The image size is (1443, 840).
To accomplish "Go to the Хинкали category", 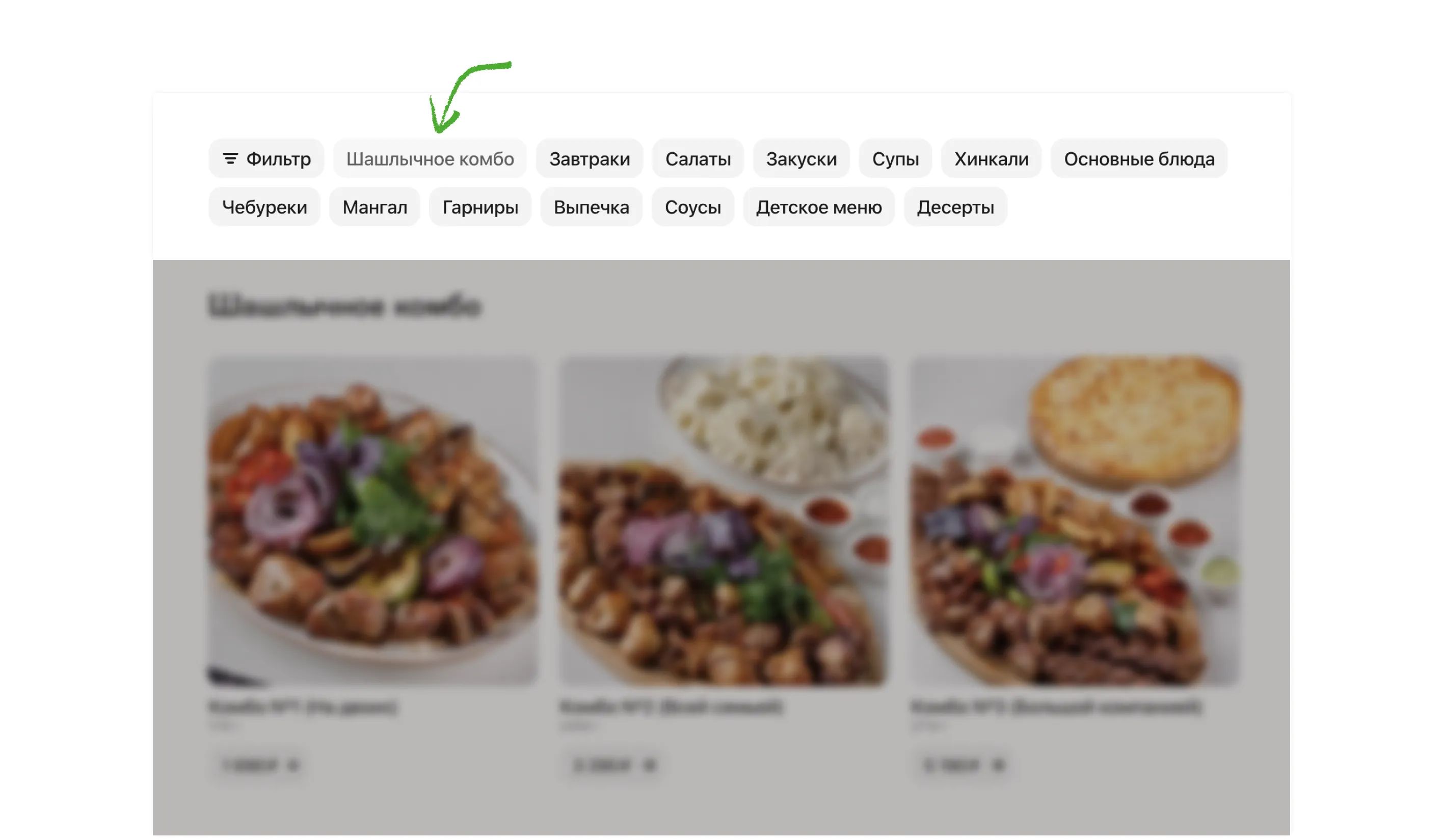I will [991, 158].
